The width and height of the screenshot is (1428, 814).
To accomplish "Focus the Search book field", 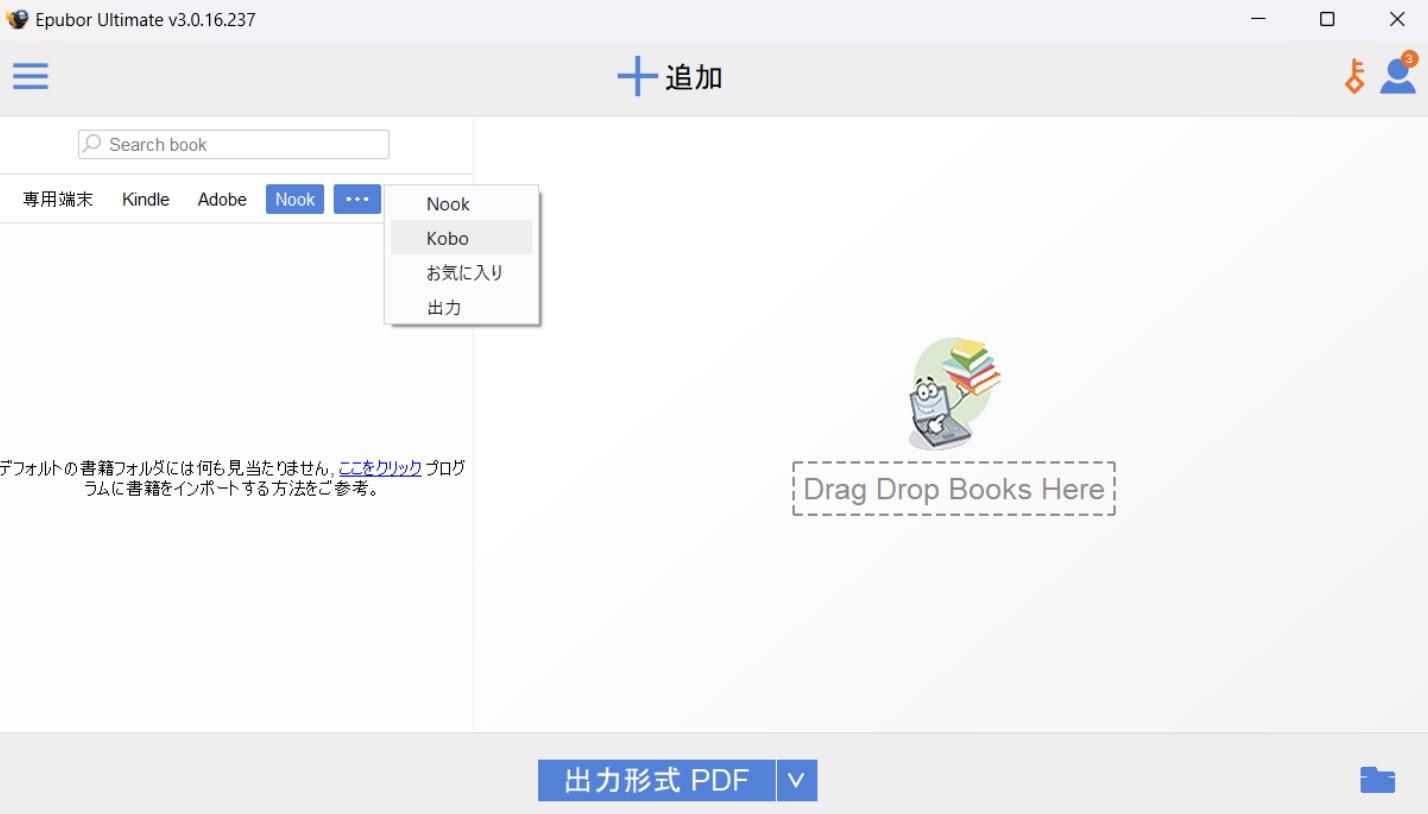I will tap(234, 144).
